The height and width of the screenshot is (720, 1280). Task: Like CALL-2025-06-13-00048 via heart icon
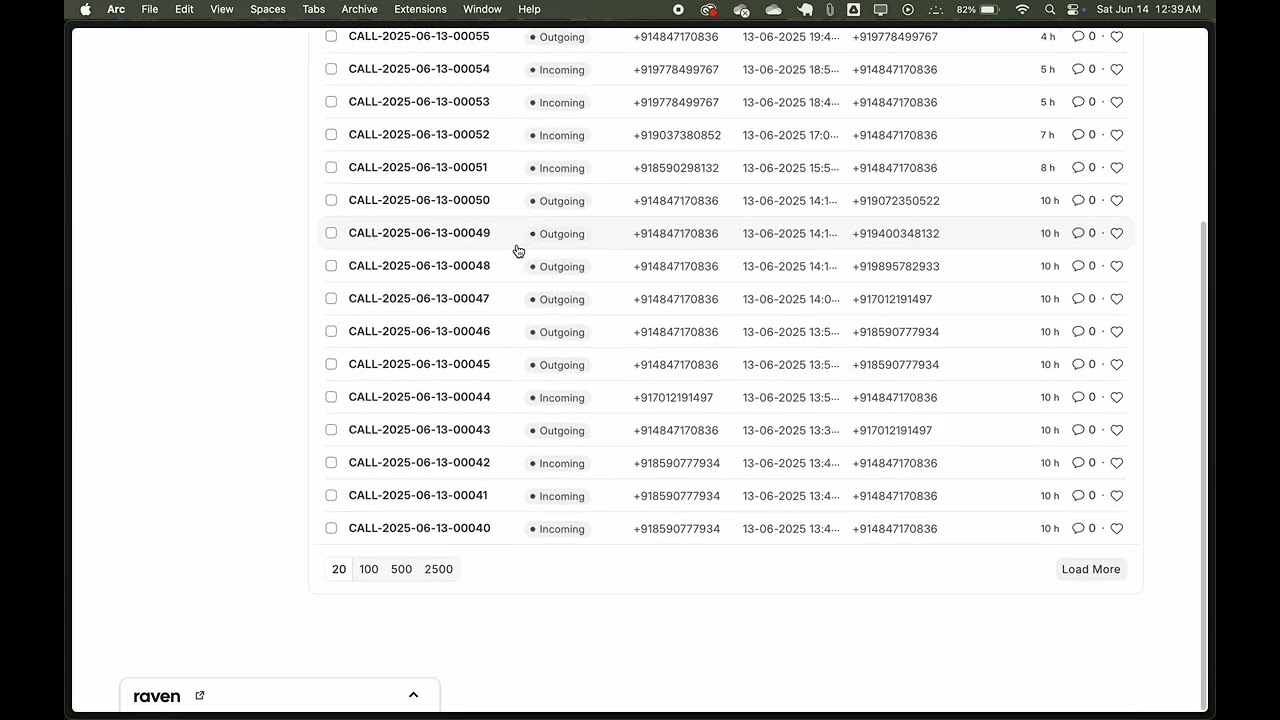pos(1117,266)
